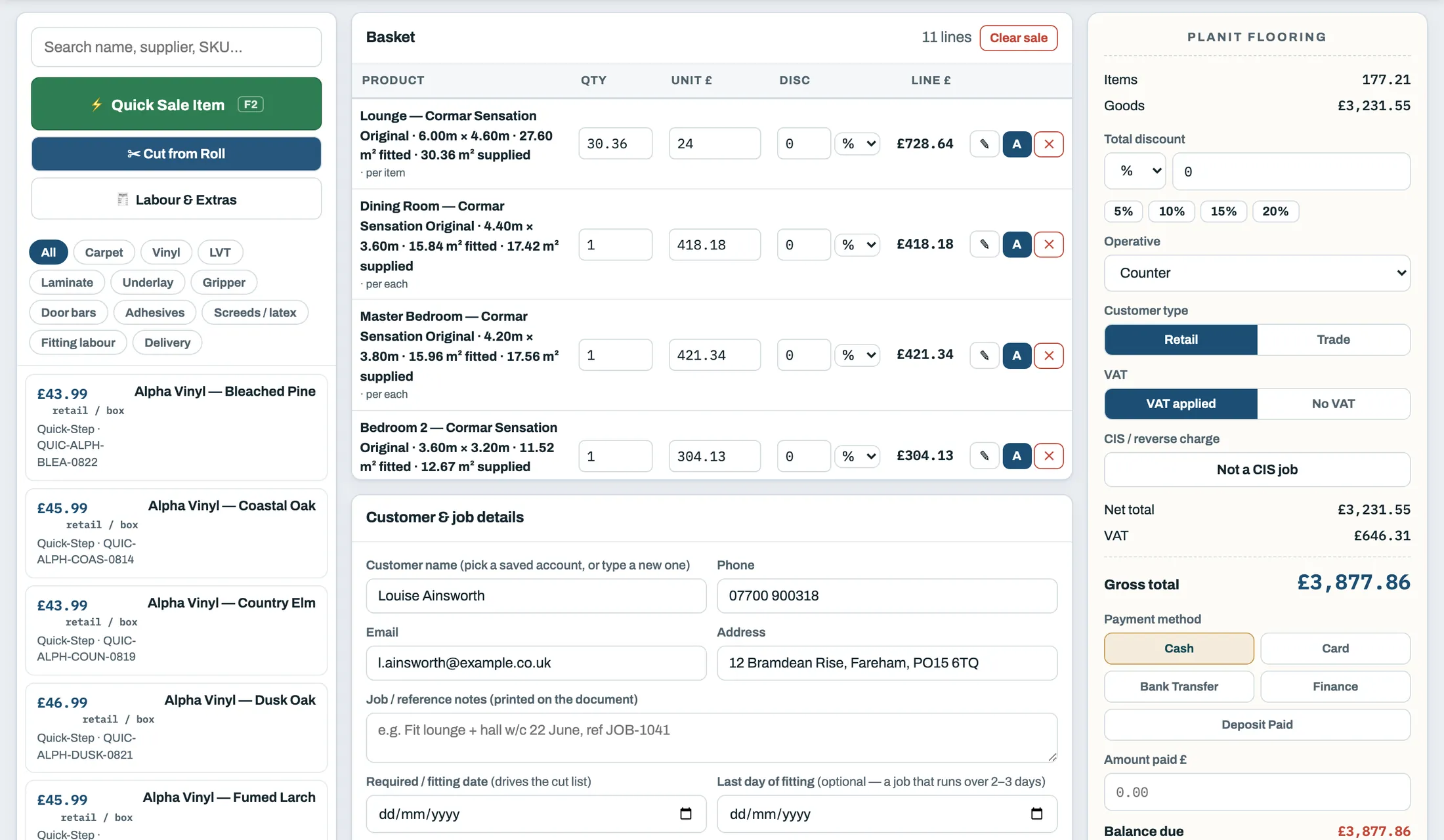The image size is (1444, 840).
Task: Open Labour & Extras
Action: pyautogui.click(x=177, y=199)
